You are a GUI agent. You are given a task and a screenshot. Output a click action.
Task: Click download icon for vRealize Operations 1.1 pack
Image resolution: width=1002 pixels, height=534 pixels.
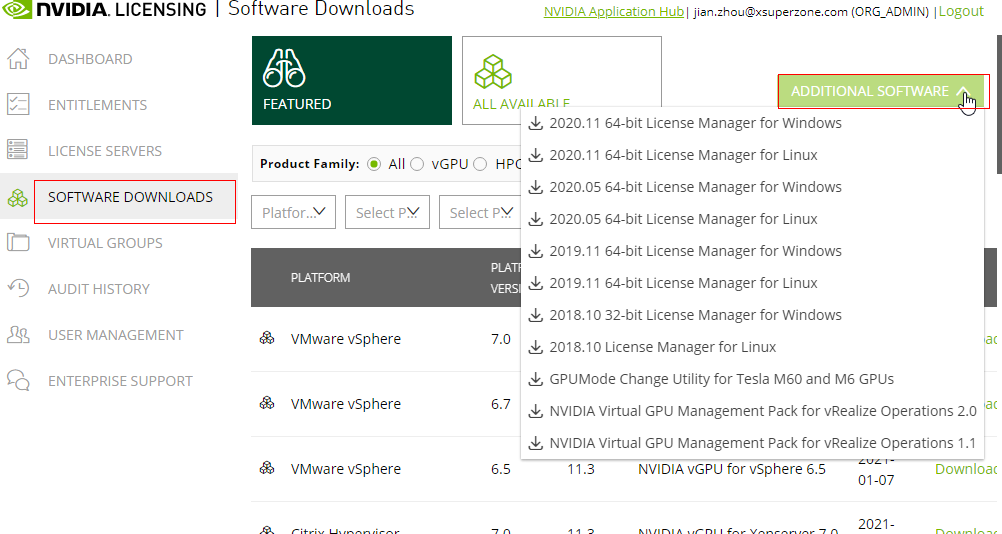point(536,443)
